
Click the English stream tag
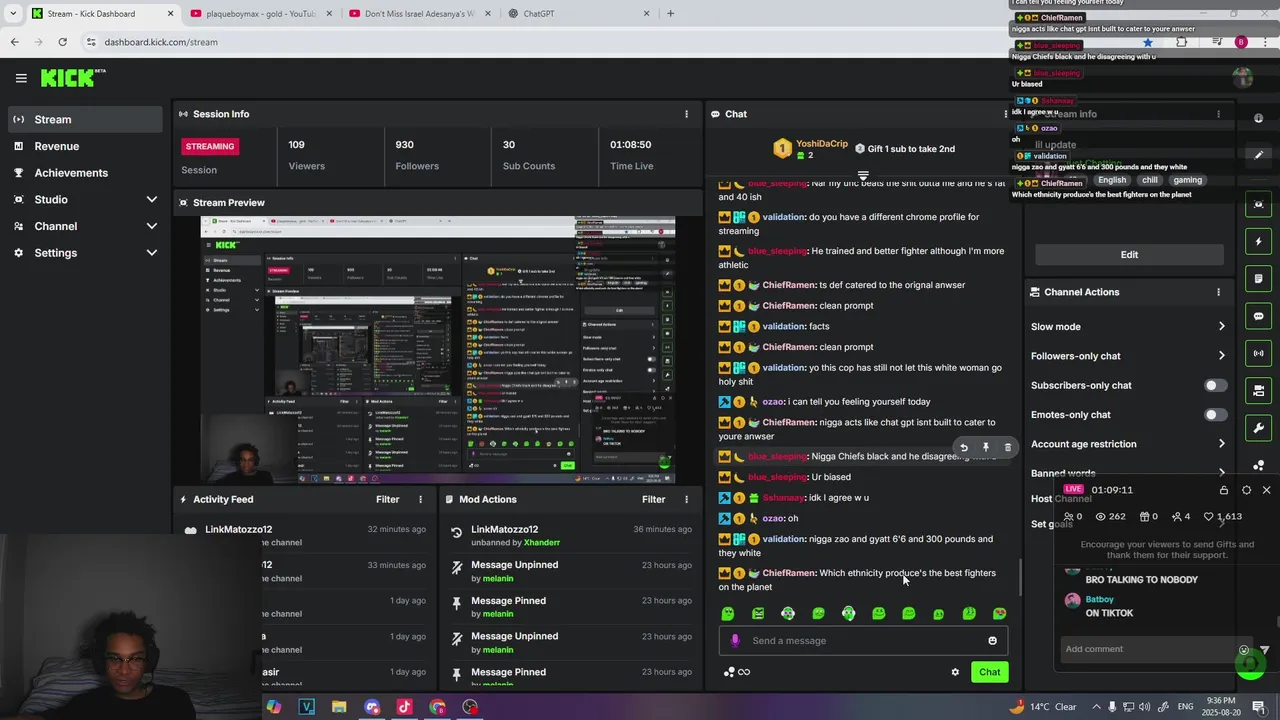(1111, 180)
